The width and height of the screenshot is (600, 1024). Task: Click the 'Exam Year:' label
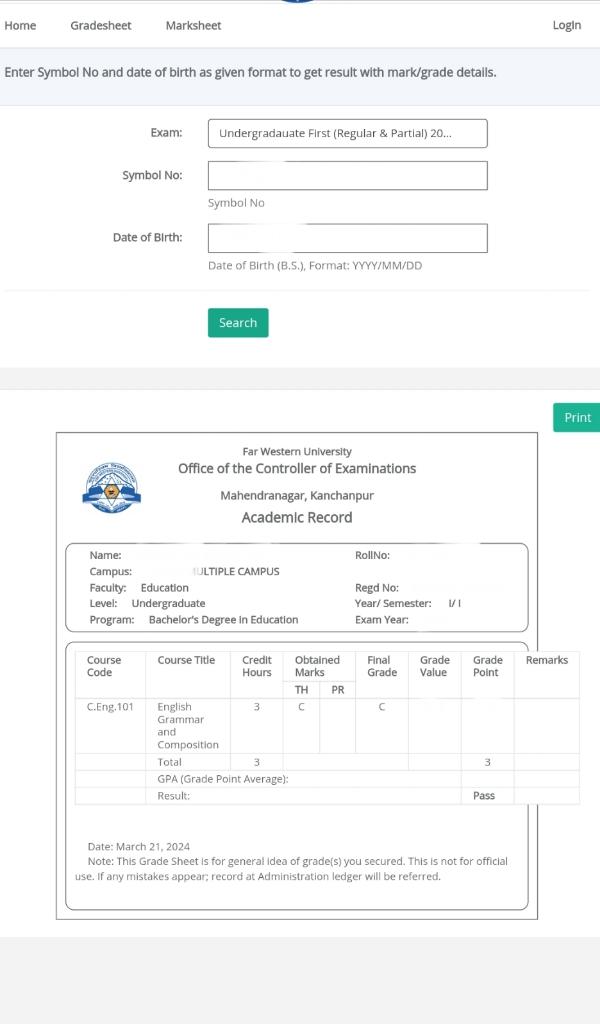tap(382, 620)
